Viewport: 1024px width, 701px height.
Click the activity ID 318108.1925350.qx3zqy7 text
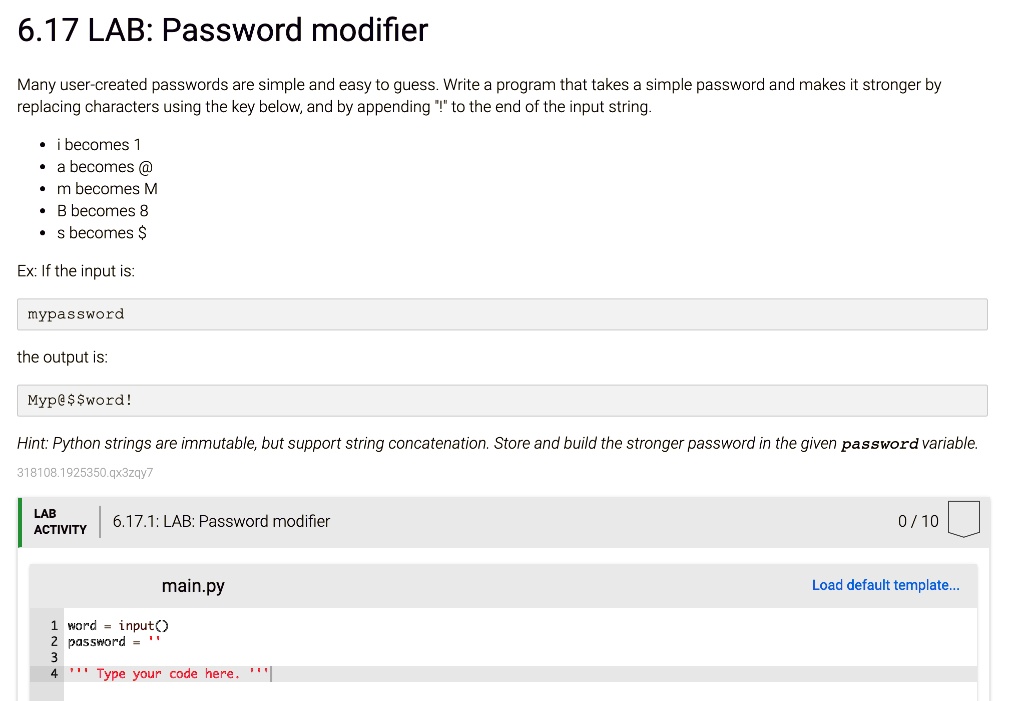pyautogui.click(x=85, y=472)
